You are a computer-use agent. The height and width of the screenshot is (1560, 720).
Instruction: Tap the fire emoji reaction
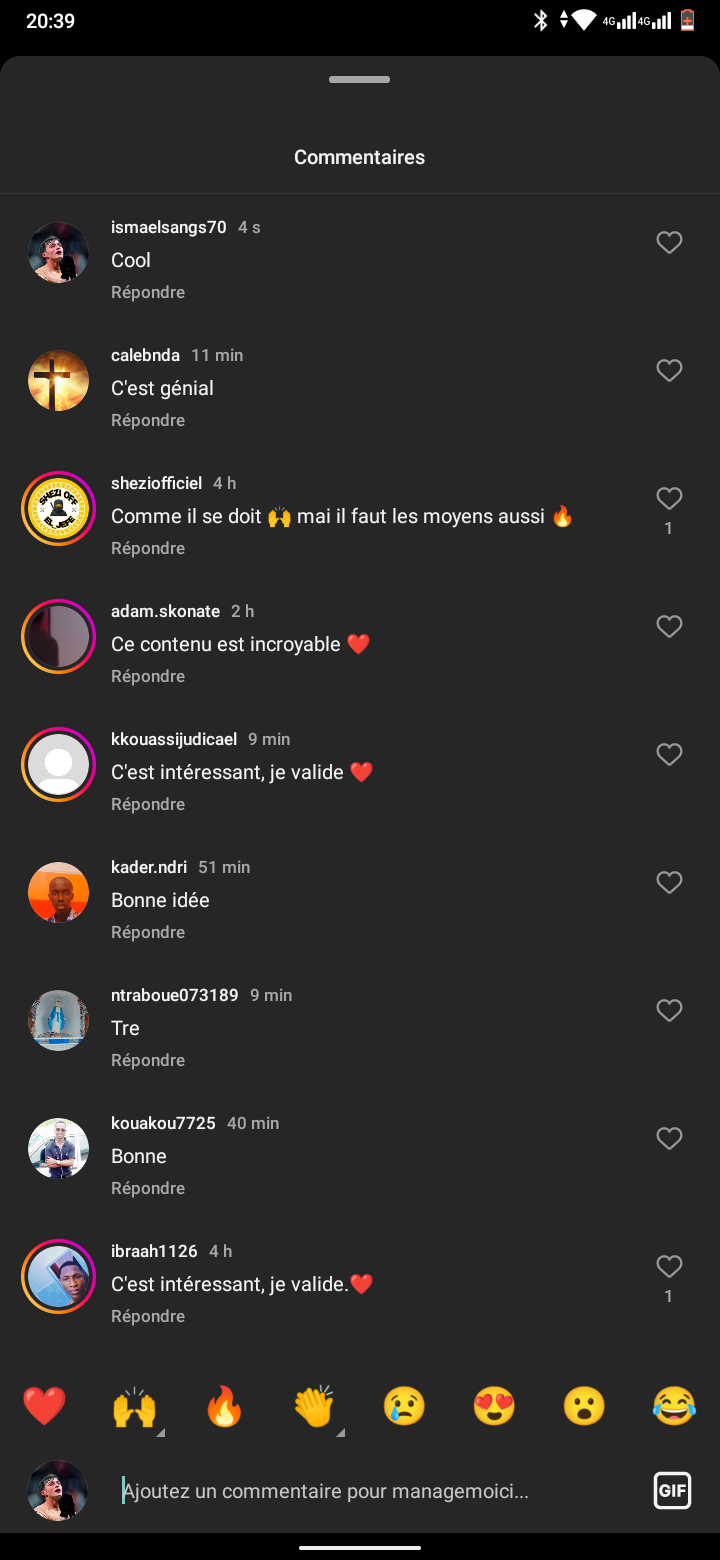point(224,1406)
